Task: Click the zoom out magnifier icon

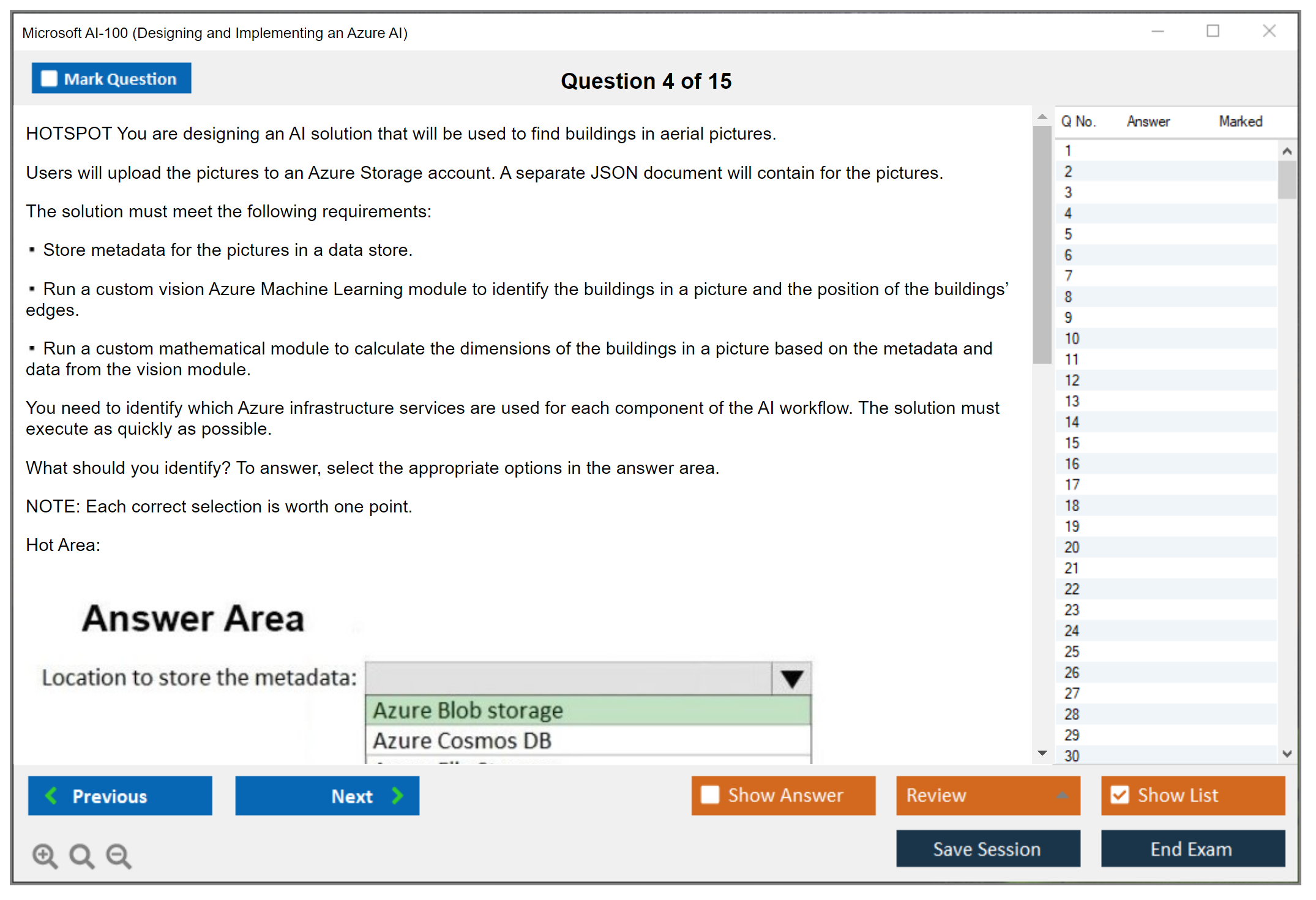Action: click(x=118, y=855)
